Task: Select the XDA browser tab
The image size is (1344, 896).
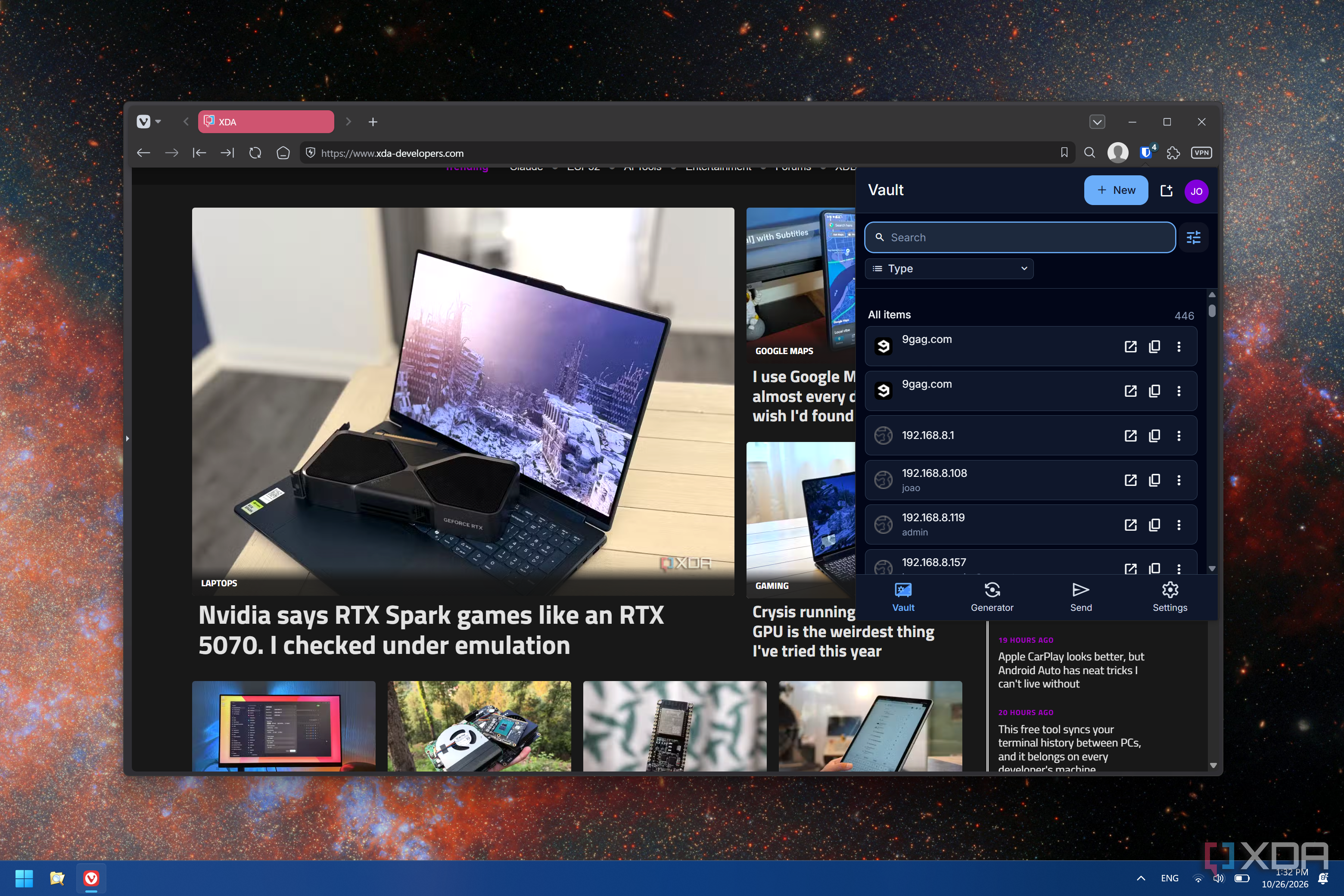Action: click(266, 122)
